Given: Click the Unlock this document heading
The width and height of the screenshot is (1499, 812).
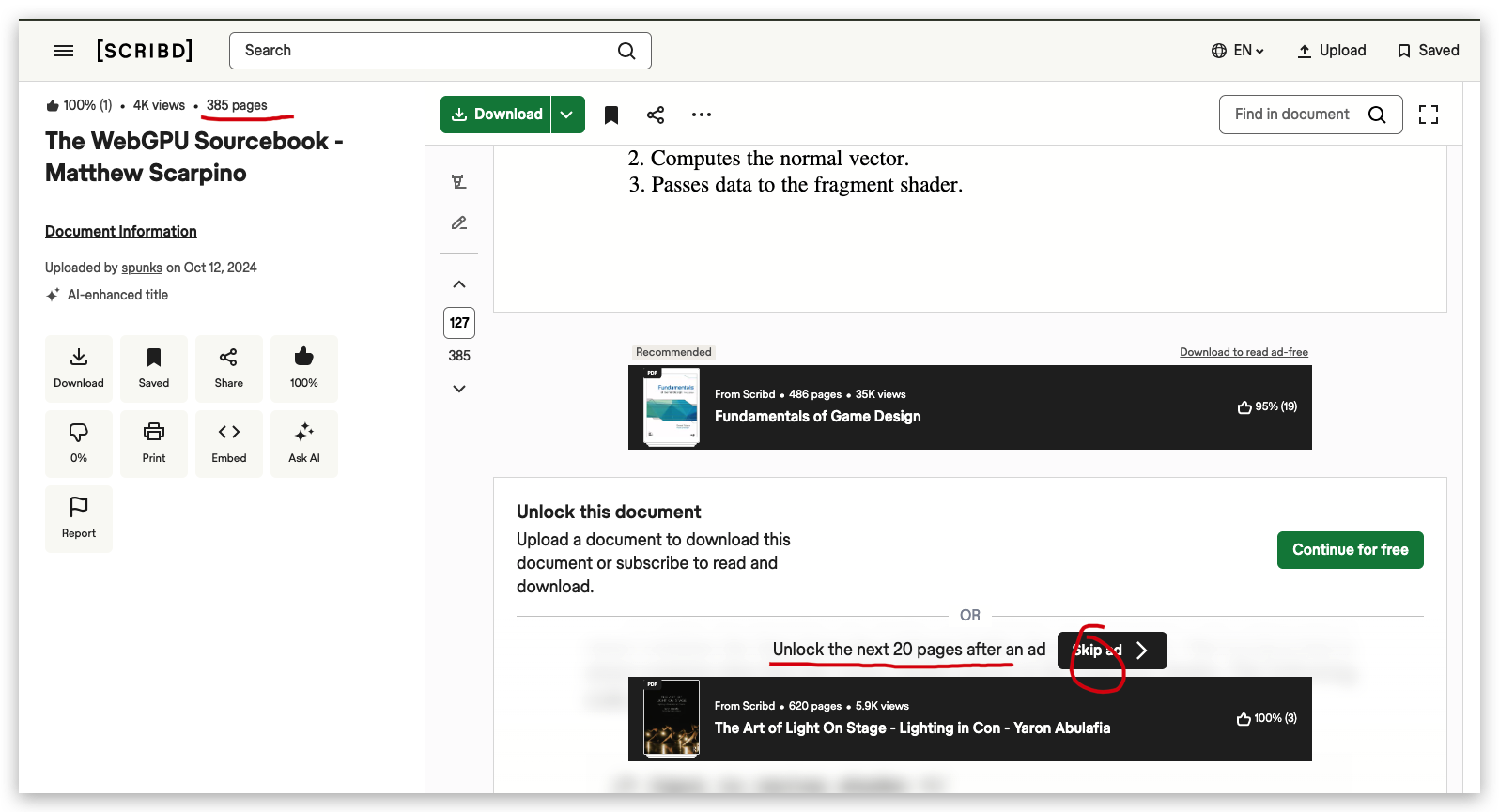Looking at the screenshot, I should tap(609, 512).
